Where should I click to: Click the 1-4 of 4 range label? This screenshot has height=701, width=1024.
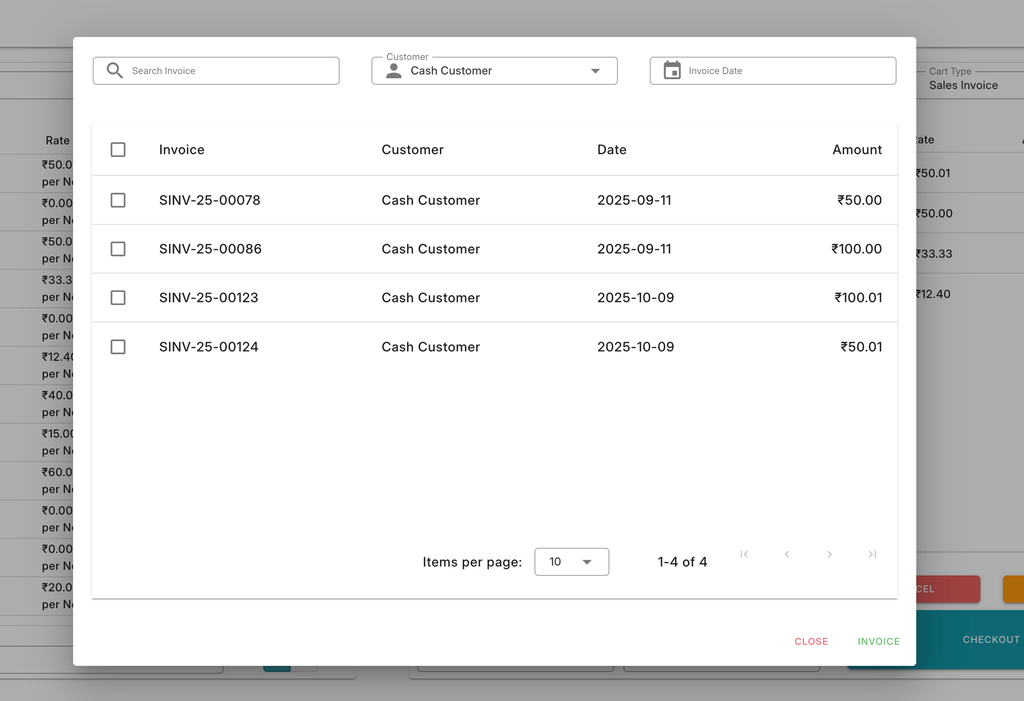682,562
